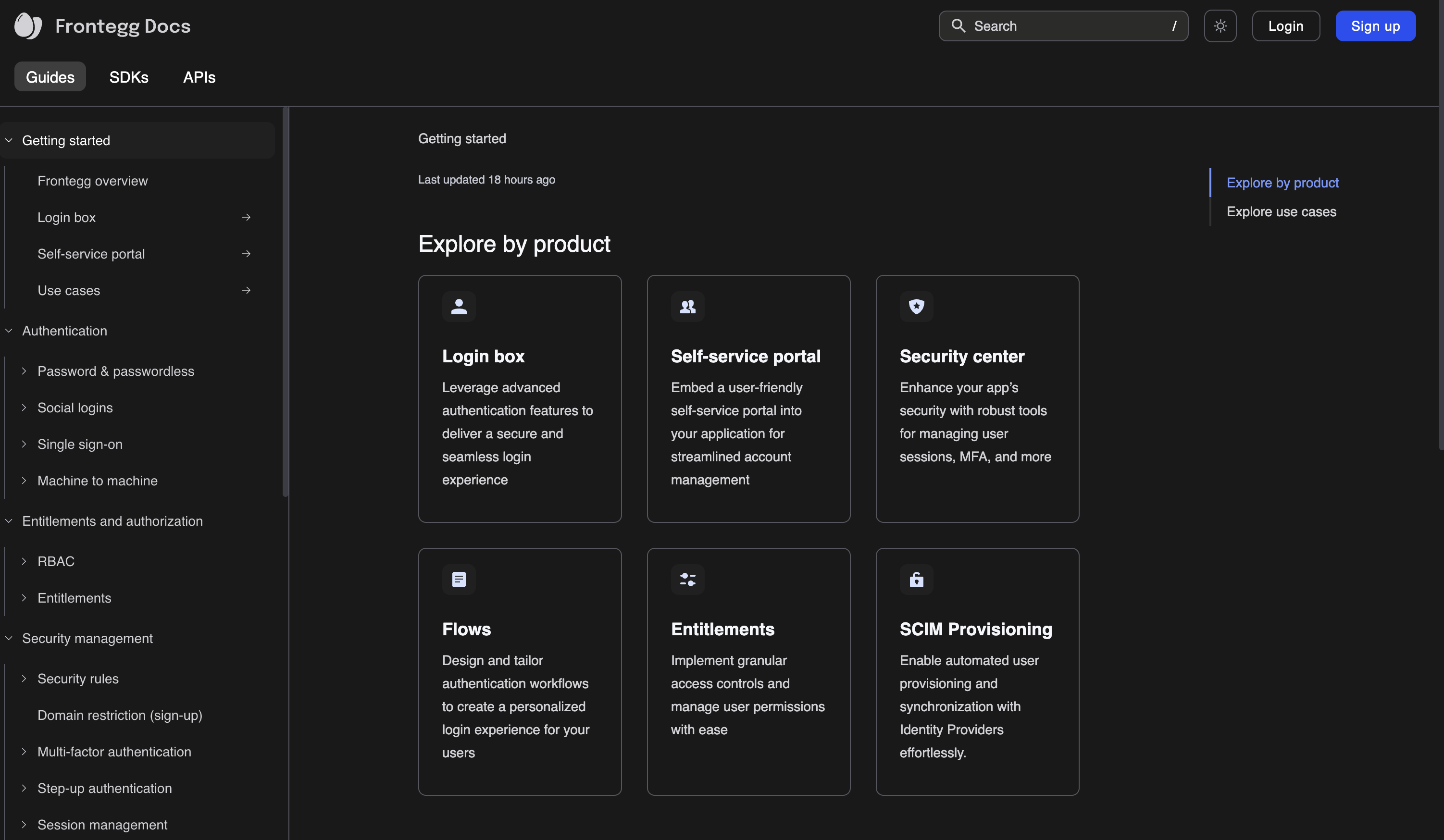Switch to the APIs tab
The height and width of the screenshot is (840, 1444).
[x=199, y=77]
